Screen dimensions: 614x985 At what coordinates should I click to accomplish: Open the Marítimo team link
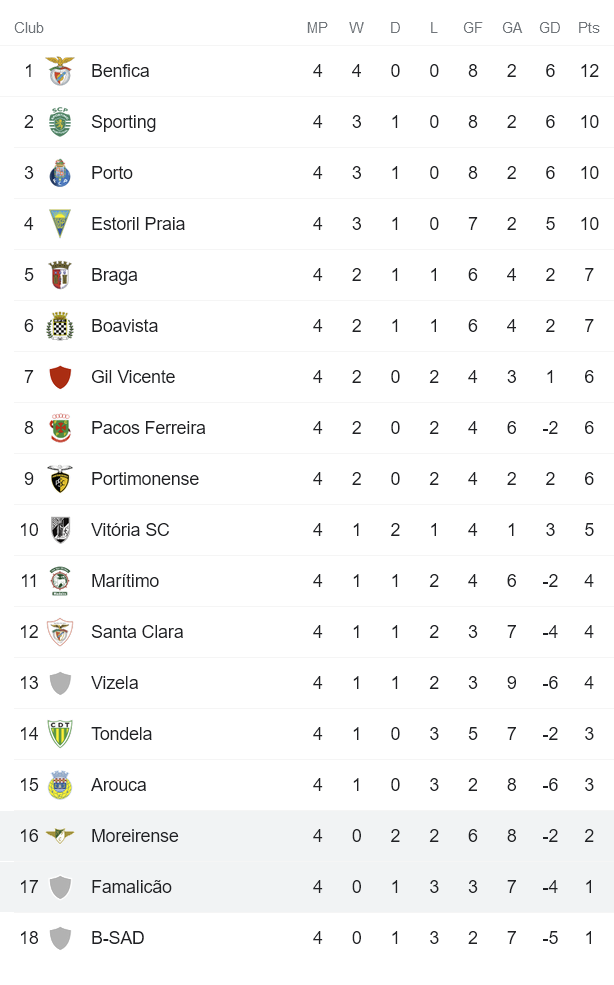point(125,581)
